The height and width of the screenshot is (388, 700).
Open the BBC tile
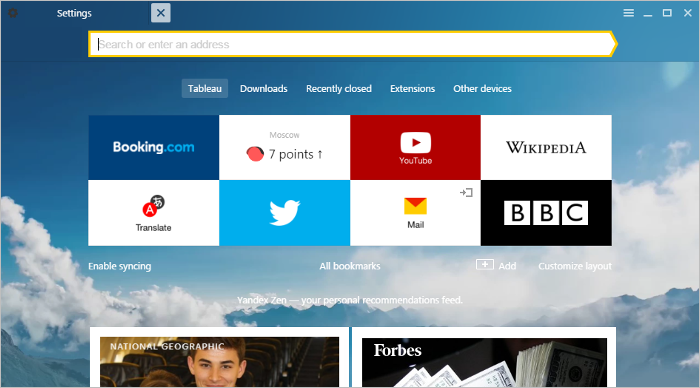tap(546, 213)
